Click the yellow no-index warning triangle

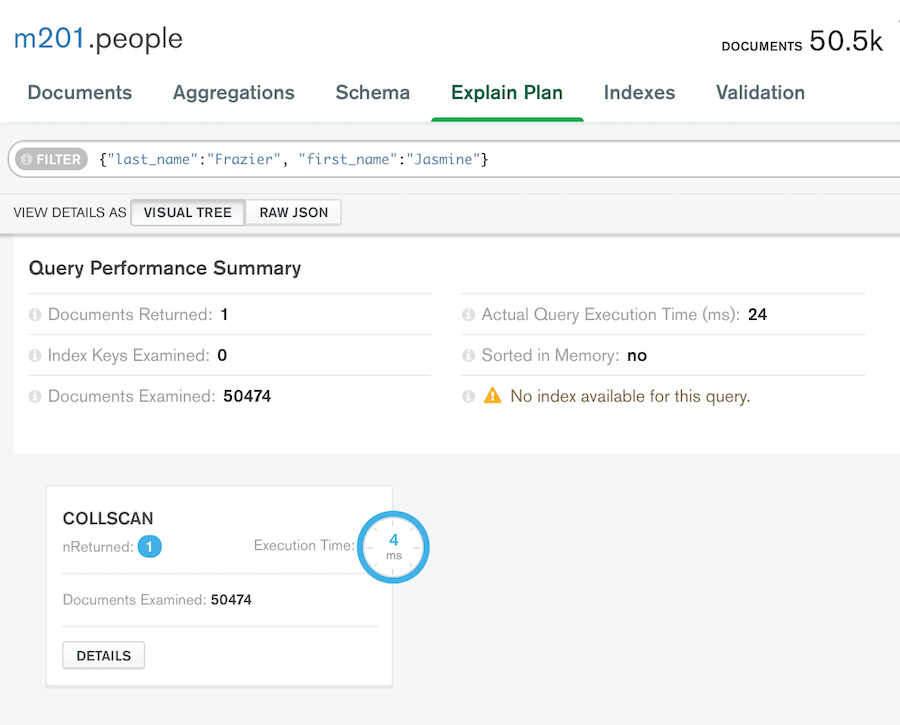click(x=492, y=396)
